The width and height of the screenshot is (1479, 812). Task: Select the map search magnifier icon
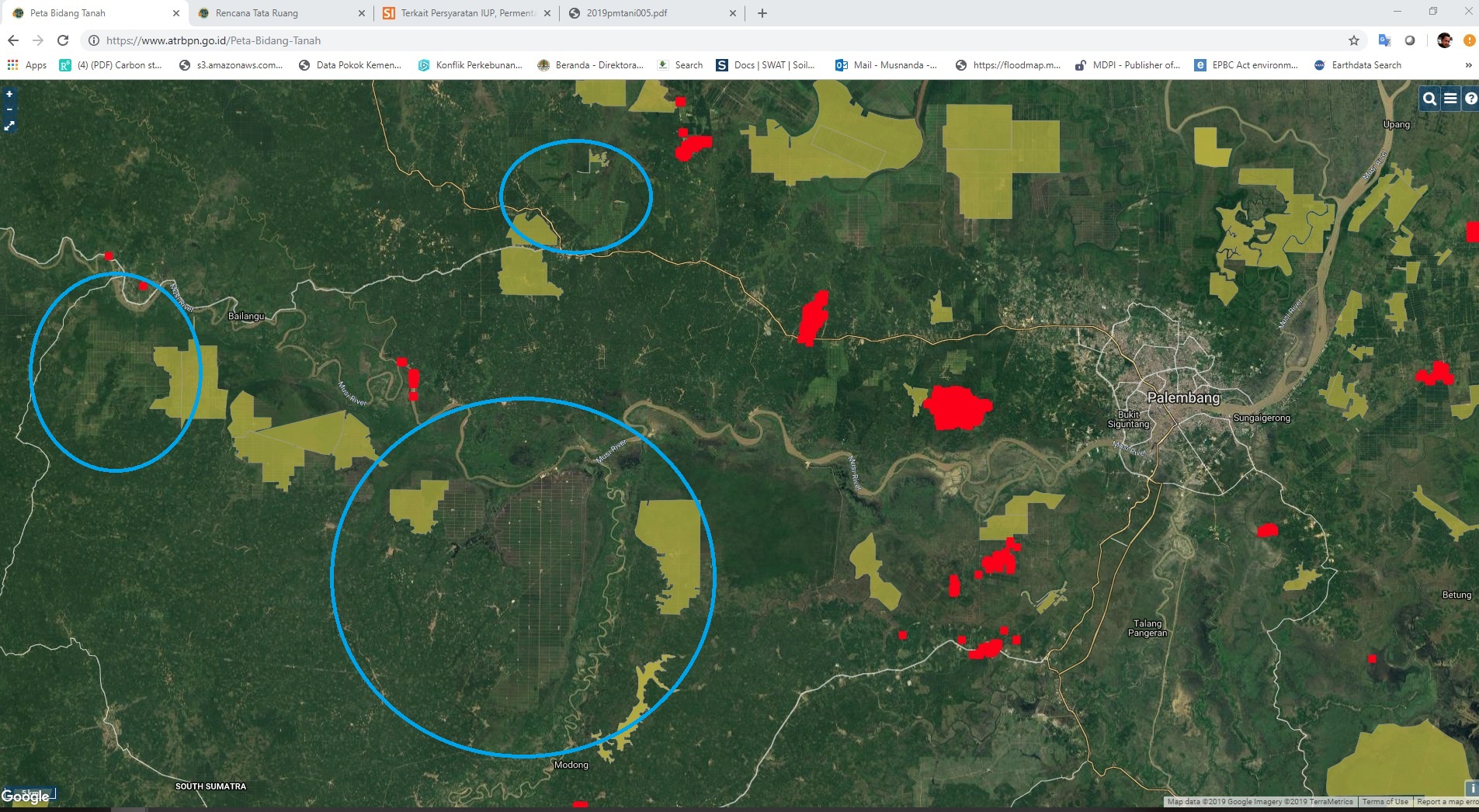1429,99
